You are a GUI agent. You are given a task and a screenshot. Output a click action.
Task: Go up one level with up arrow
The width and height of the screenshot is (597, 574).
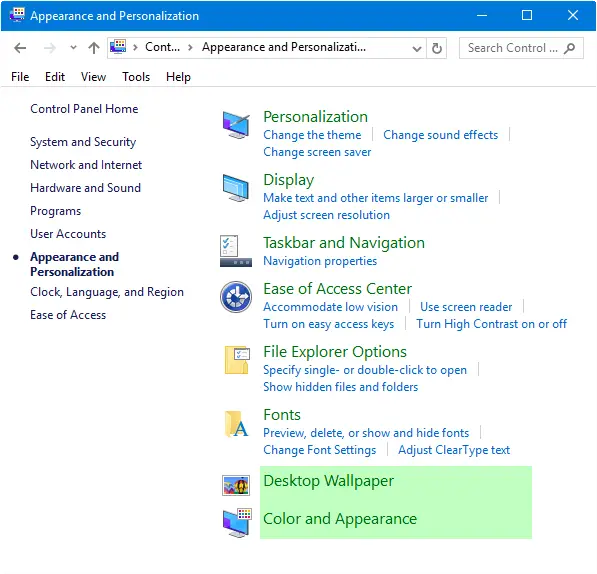[94, 48]
